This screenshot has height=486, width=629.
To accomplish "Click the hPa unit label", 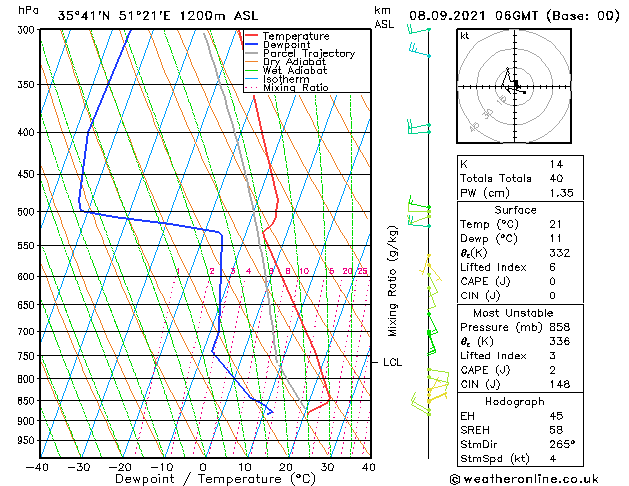I will point(28,10).
